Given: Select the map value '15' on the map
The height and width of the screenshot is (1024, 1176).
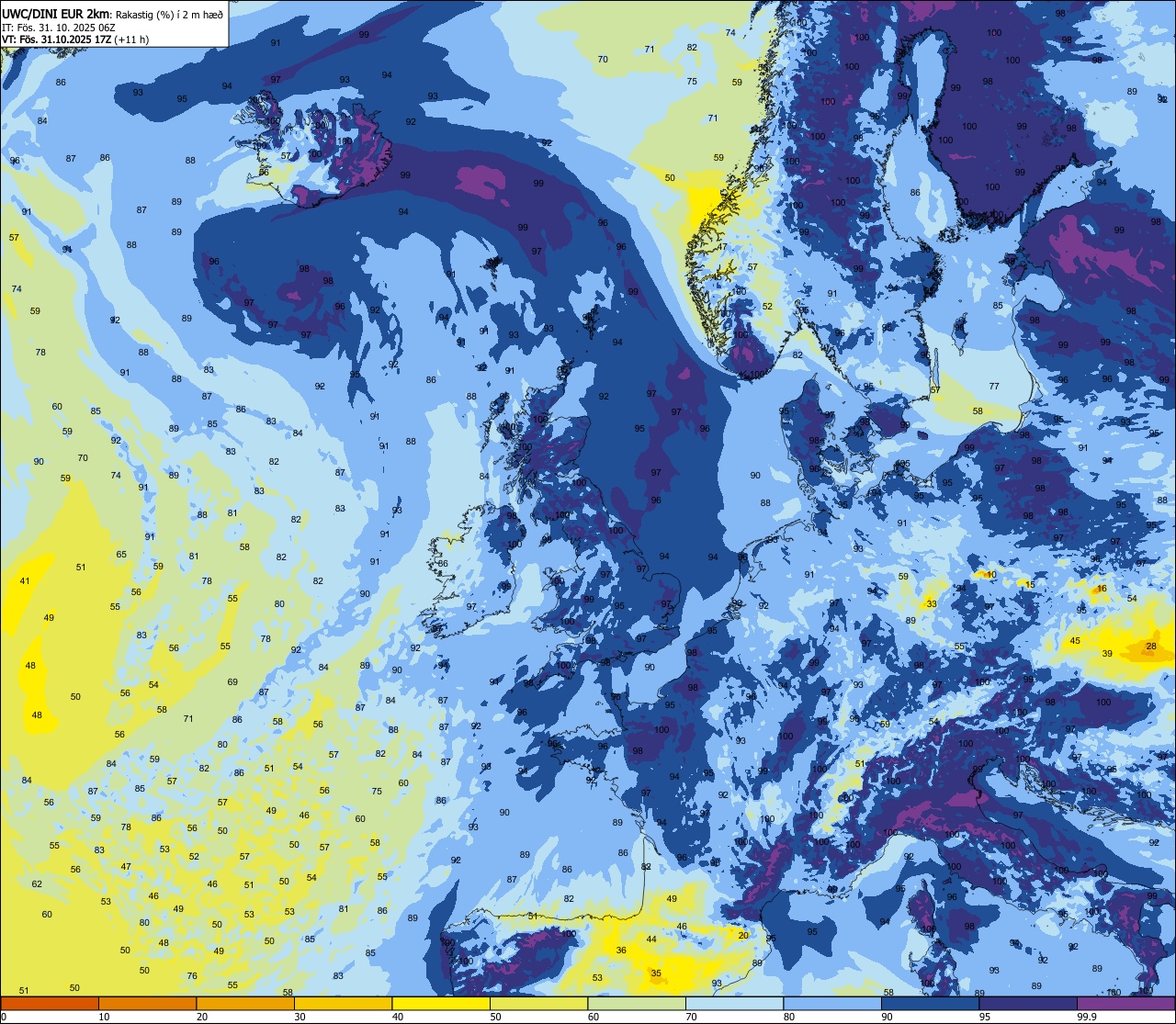Looking at the screenshot, I should click(x=1030, y=585).
